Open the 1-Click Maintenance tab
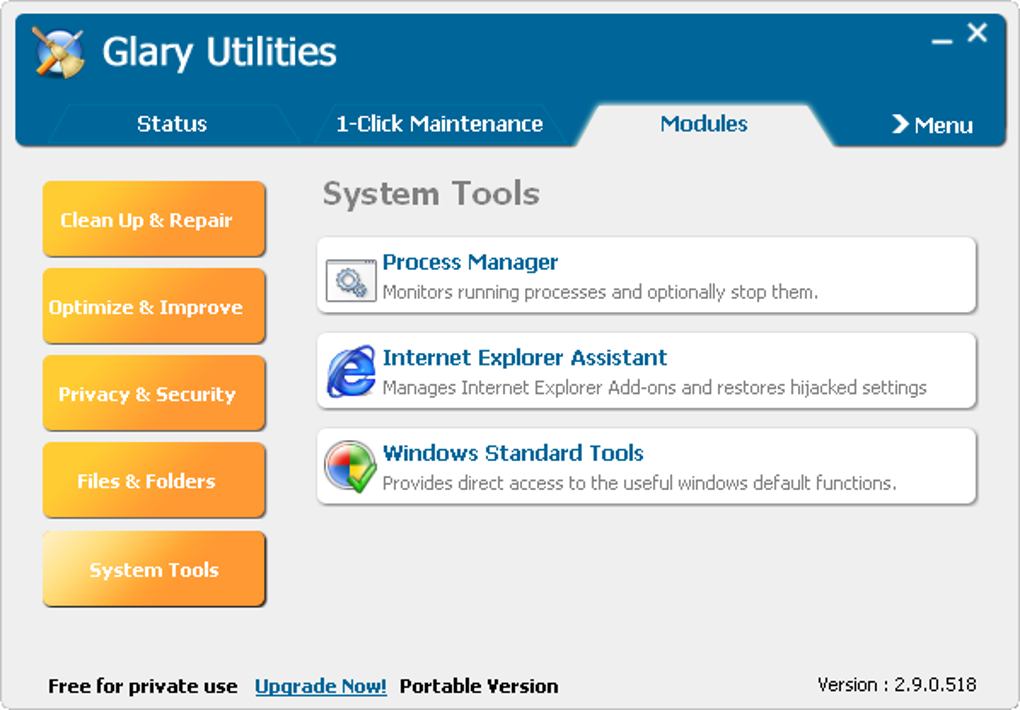Image resolution: width=1020 pixels, height=710 pixels. [x=439, y=124]
